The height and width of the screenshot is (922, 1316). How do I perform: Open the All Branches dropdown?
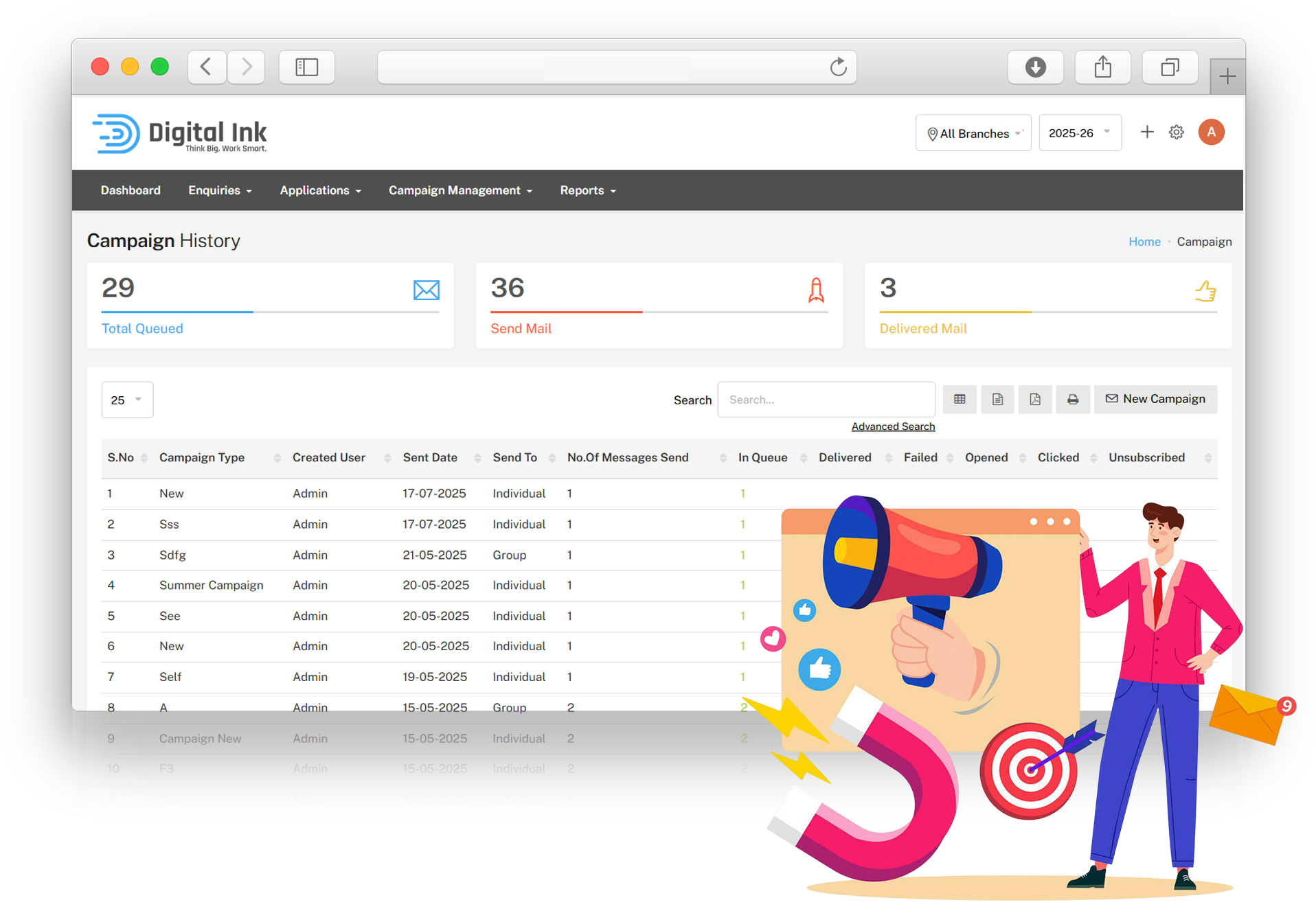click(973, 133)
